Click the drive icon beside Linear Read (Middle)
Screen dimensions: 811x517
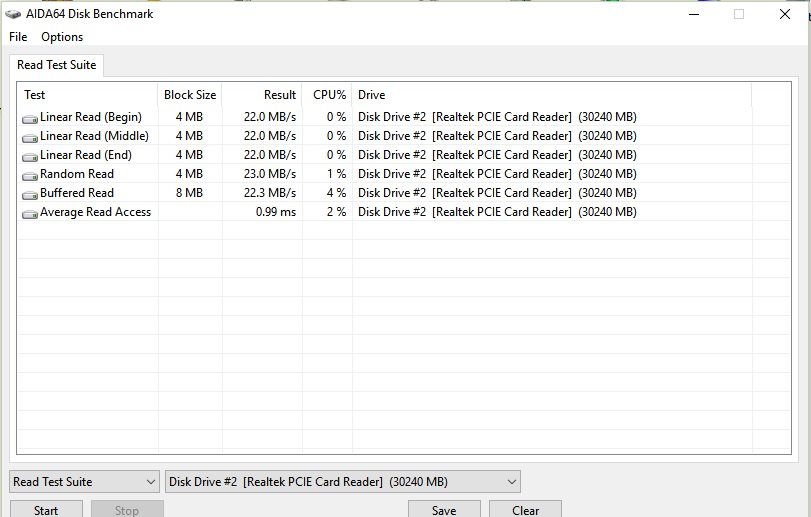click(x=30, y=138)
